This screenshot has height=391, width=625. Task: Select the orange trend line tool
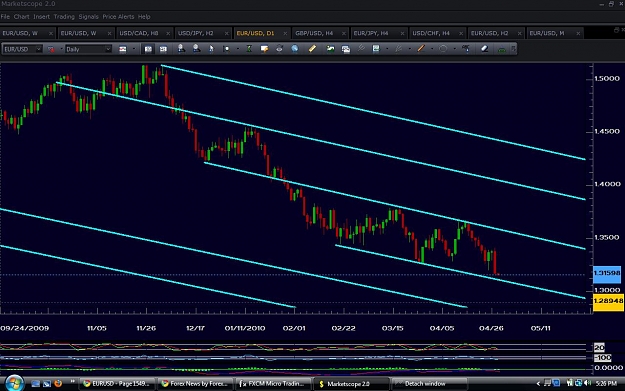click(x=421, y=49)
